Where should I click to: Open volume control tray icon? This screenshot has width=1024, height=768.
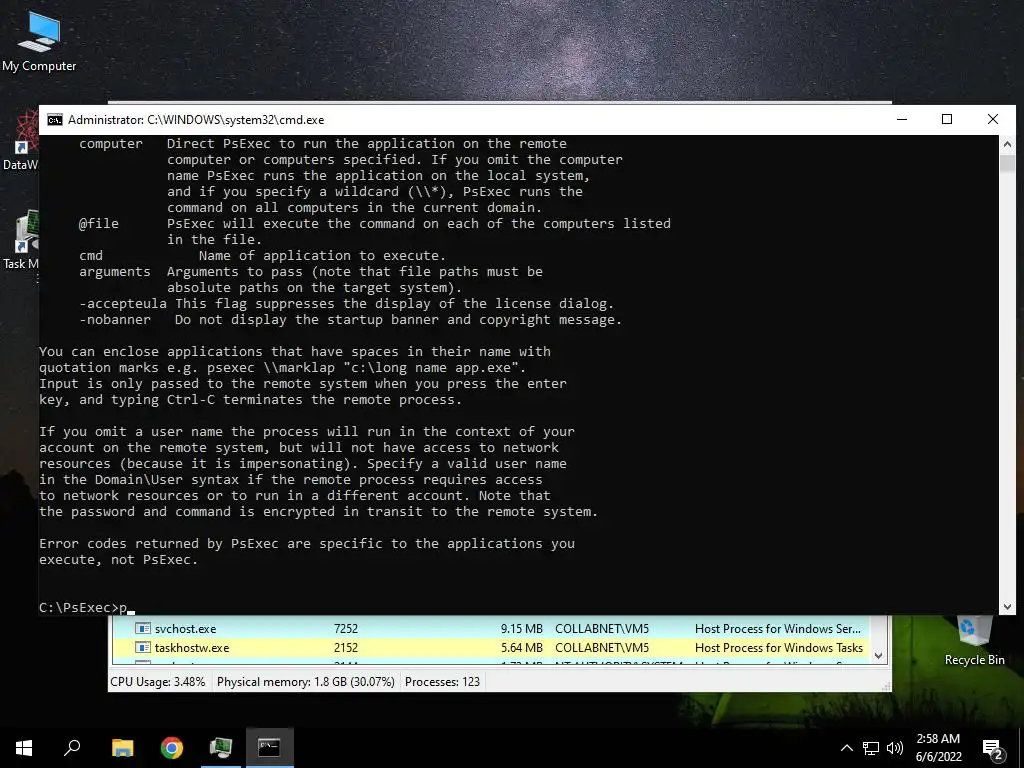click(x=895, y=748)
